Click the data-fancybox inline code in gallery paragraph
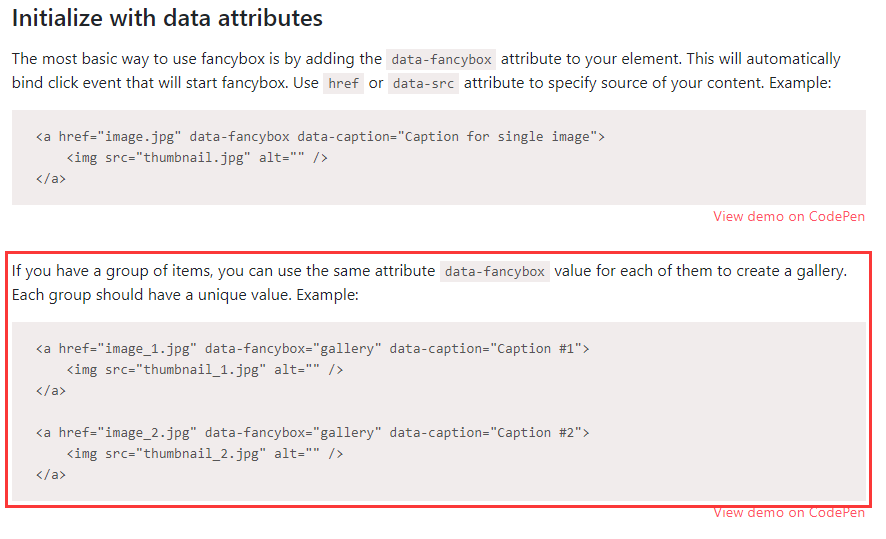This screenshot has height=539, width=886. (494, 272)
